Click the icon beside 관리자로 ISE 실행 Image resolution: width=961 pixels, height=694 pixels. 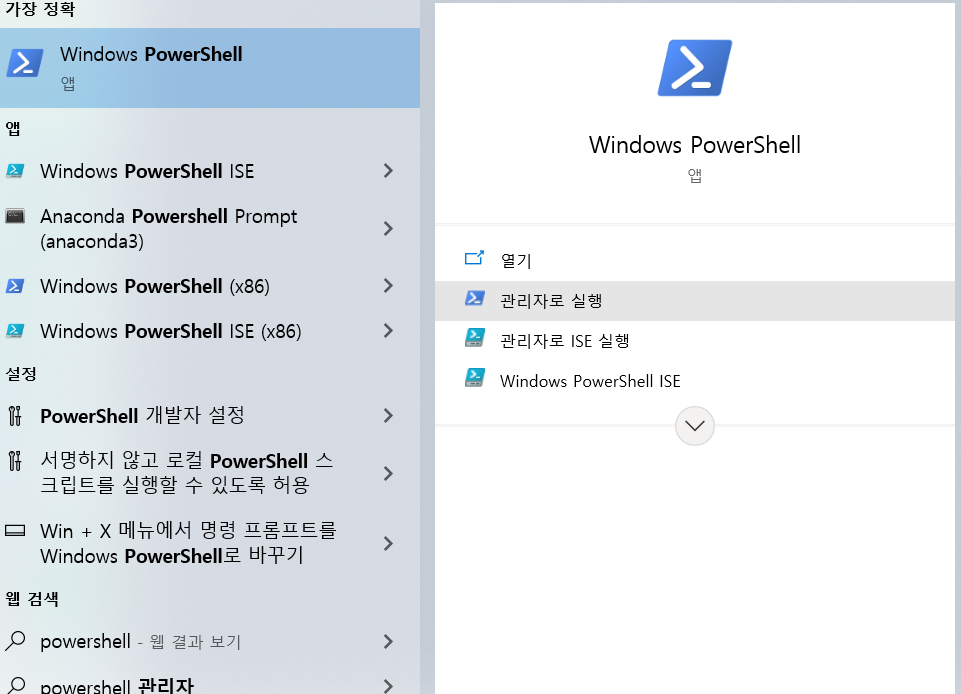click(474, 338)
